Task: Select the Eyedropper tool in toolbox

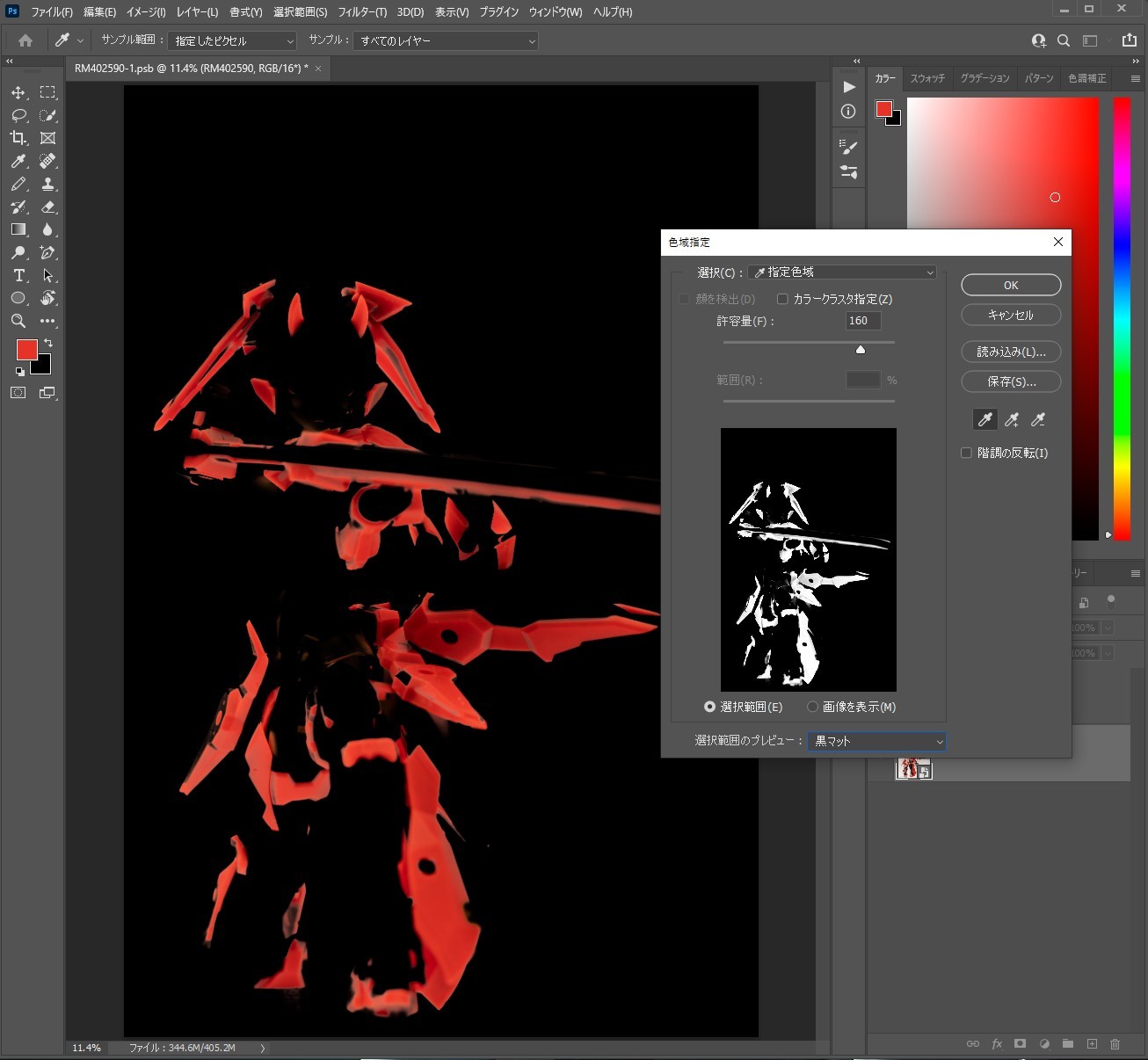Action: 18,161
